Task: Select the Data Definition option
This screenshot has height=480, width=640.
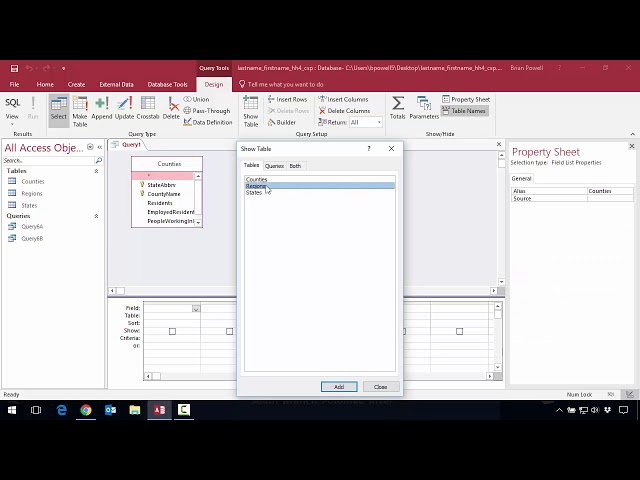Action: 208,122
